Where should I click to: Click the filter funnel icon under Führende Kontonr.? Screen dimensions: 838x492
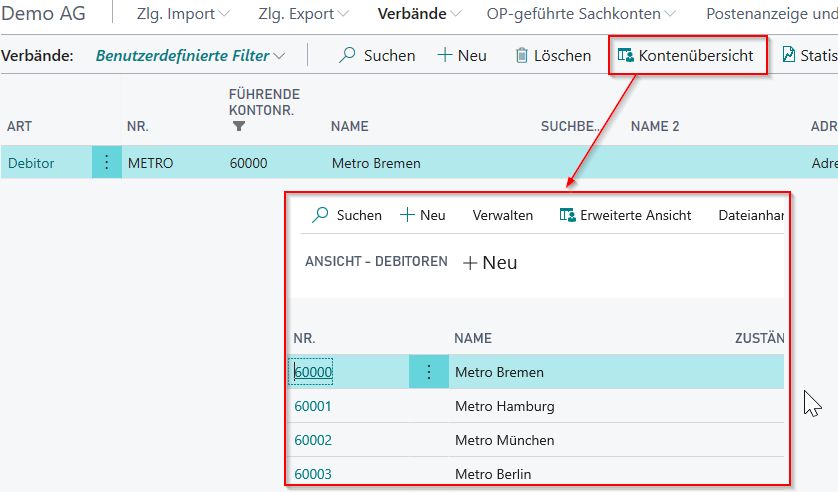[x=239, y=126]
